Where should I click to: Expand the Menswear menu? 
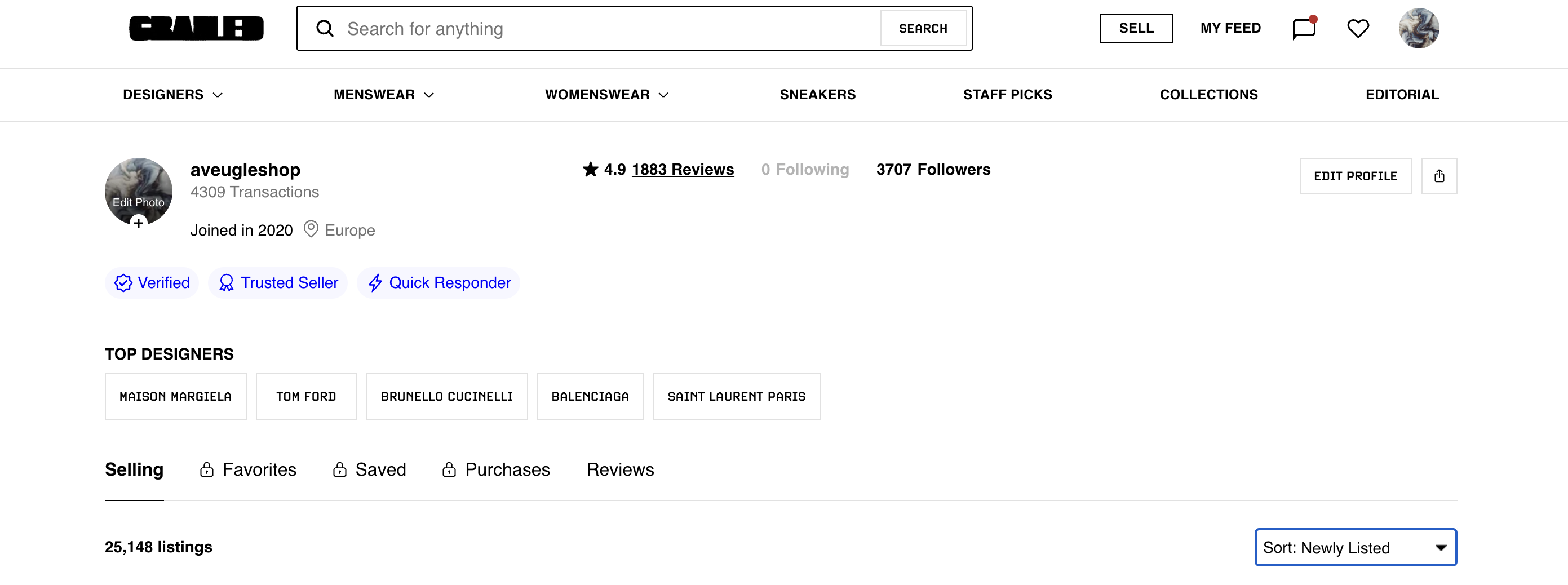383,94
